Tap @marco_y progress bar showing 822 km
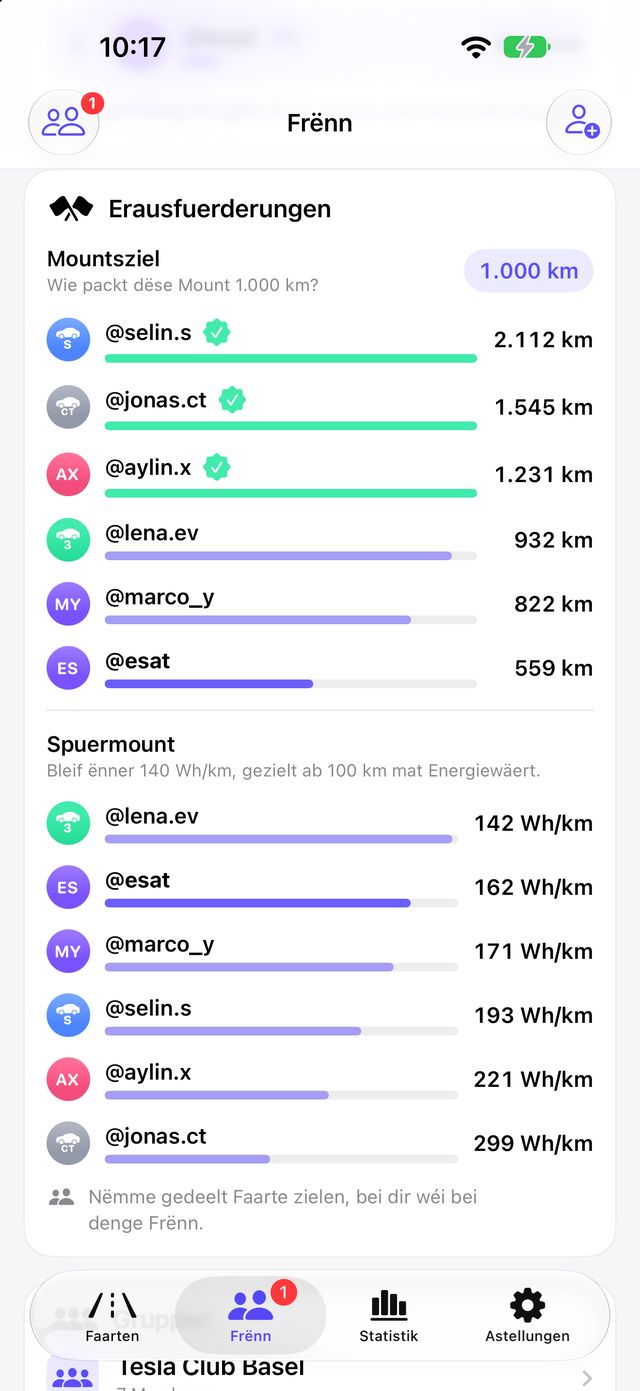This screenshot has width=640, height=1391. click(291, 620)
